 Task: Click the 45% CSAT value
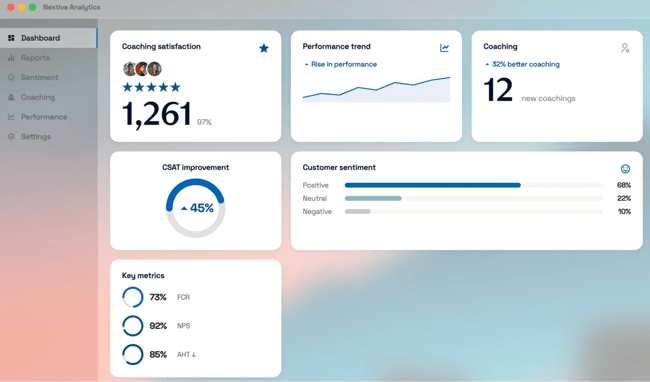(x=201, y=208)
